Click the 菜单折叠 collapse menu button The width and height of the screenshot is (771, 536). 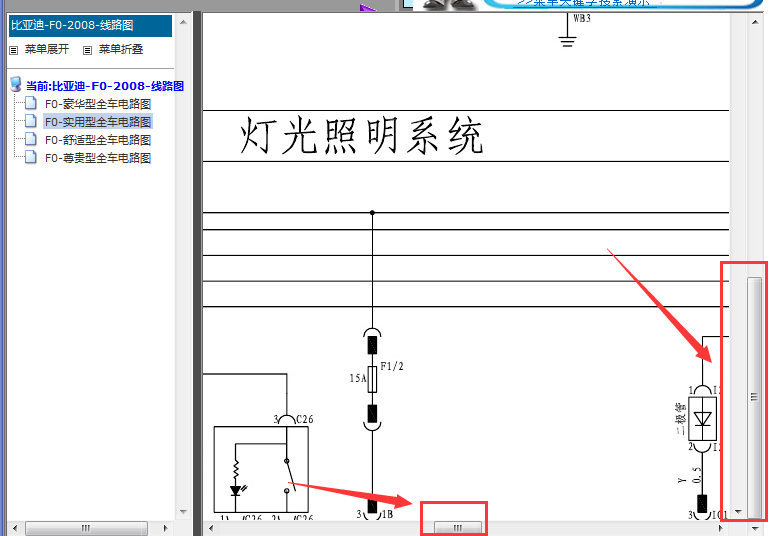[x=120, y=49]
